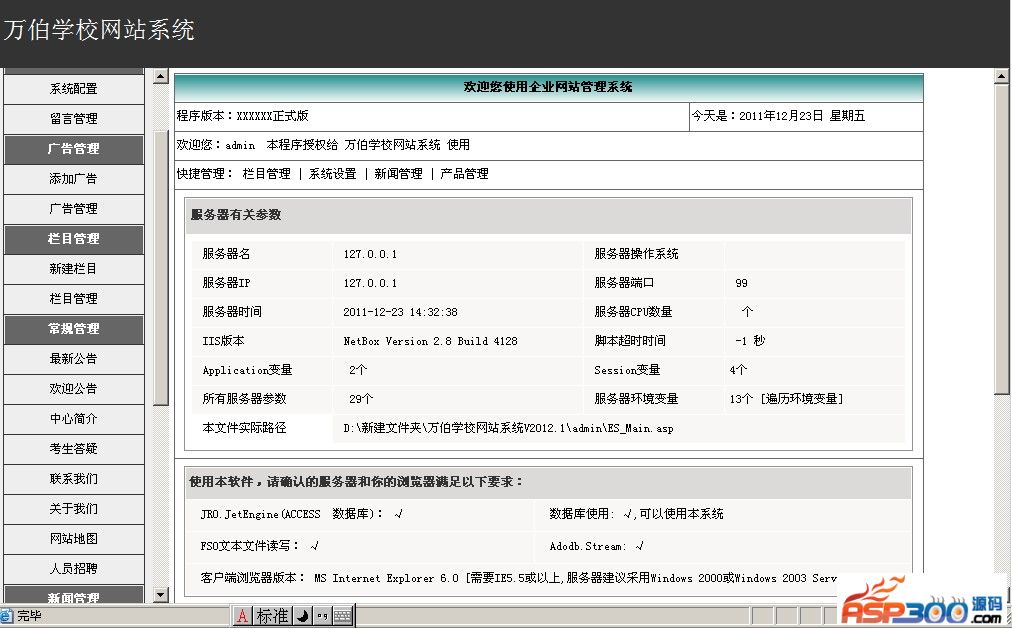Toggle the half-moon half-width icon in IME bar
1012x628 pixels.
click(302, 616)
